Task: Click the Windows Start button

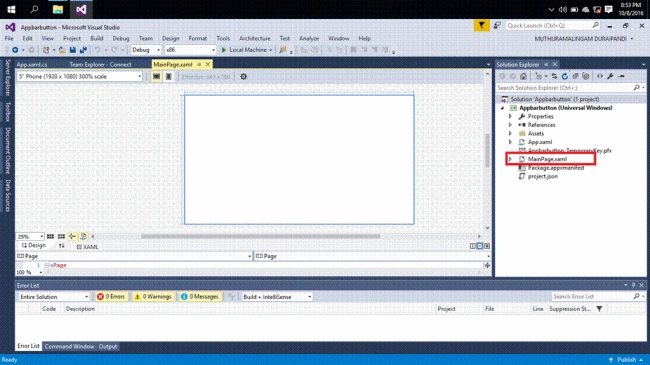Action: click(11, 10)
